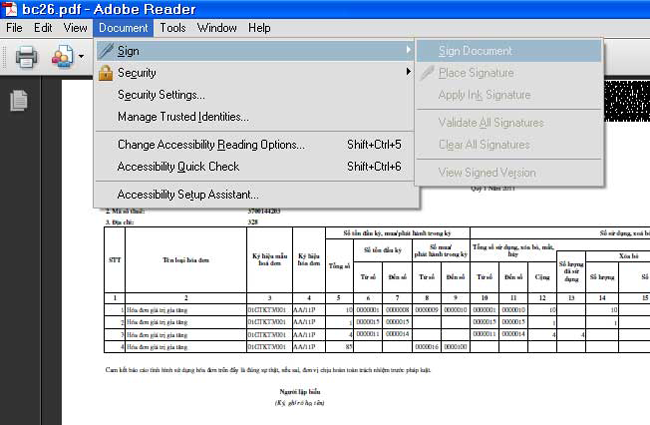Choose Security Settings... menu entry

coord(255,95)
